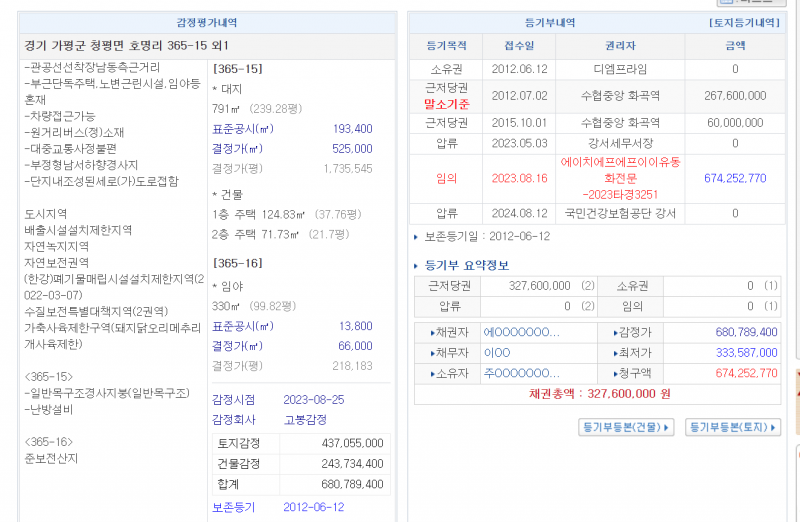This screenshot has height=522, width=800.
Task: Open appraisal company 고봉감정
Action: click(x=304, y=420)
